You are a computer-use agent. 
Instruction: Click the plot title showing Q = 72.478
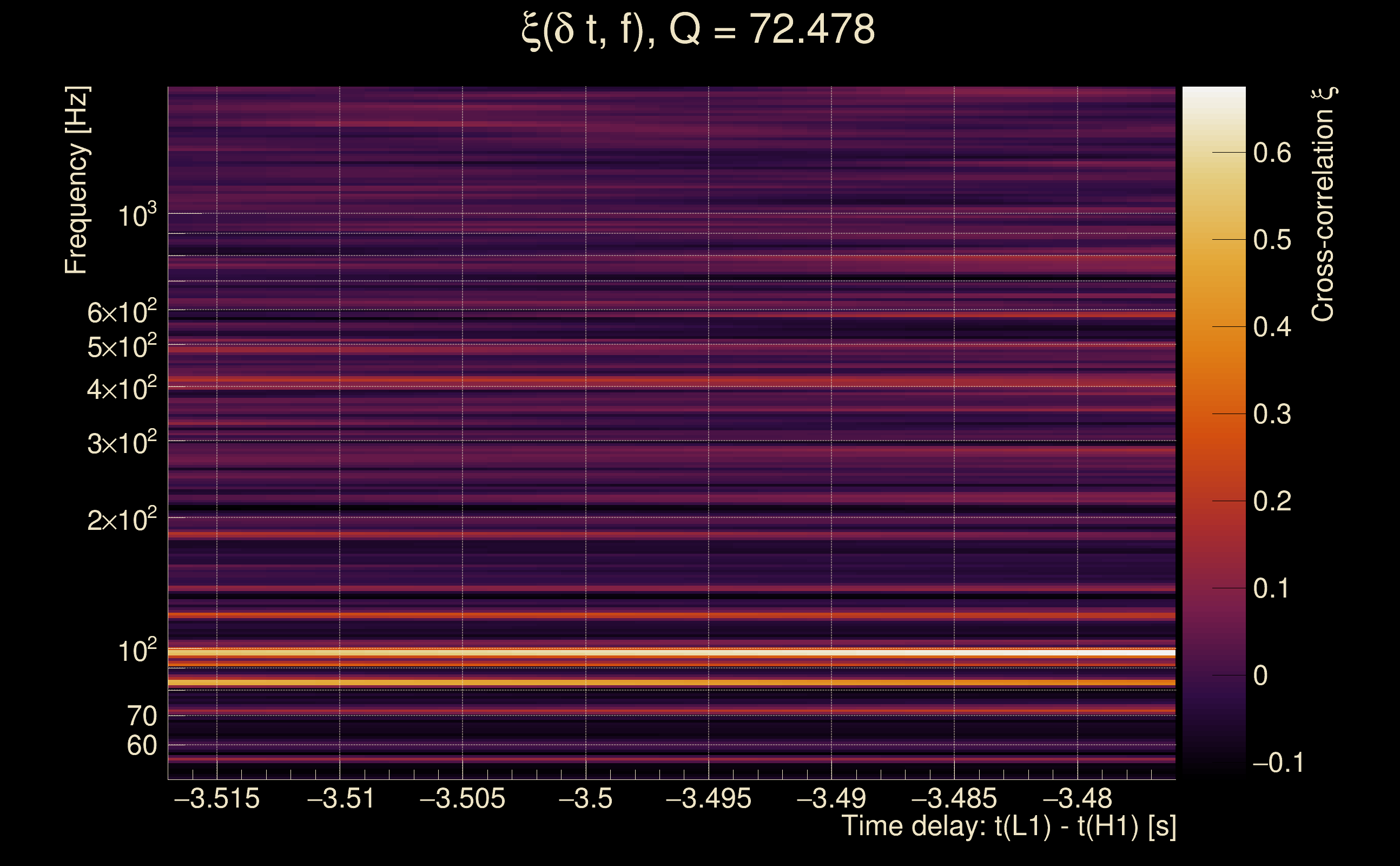click(x=698, y=30)
